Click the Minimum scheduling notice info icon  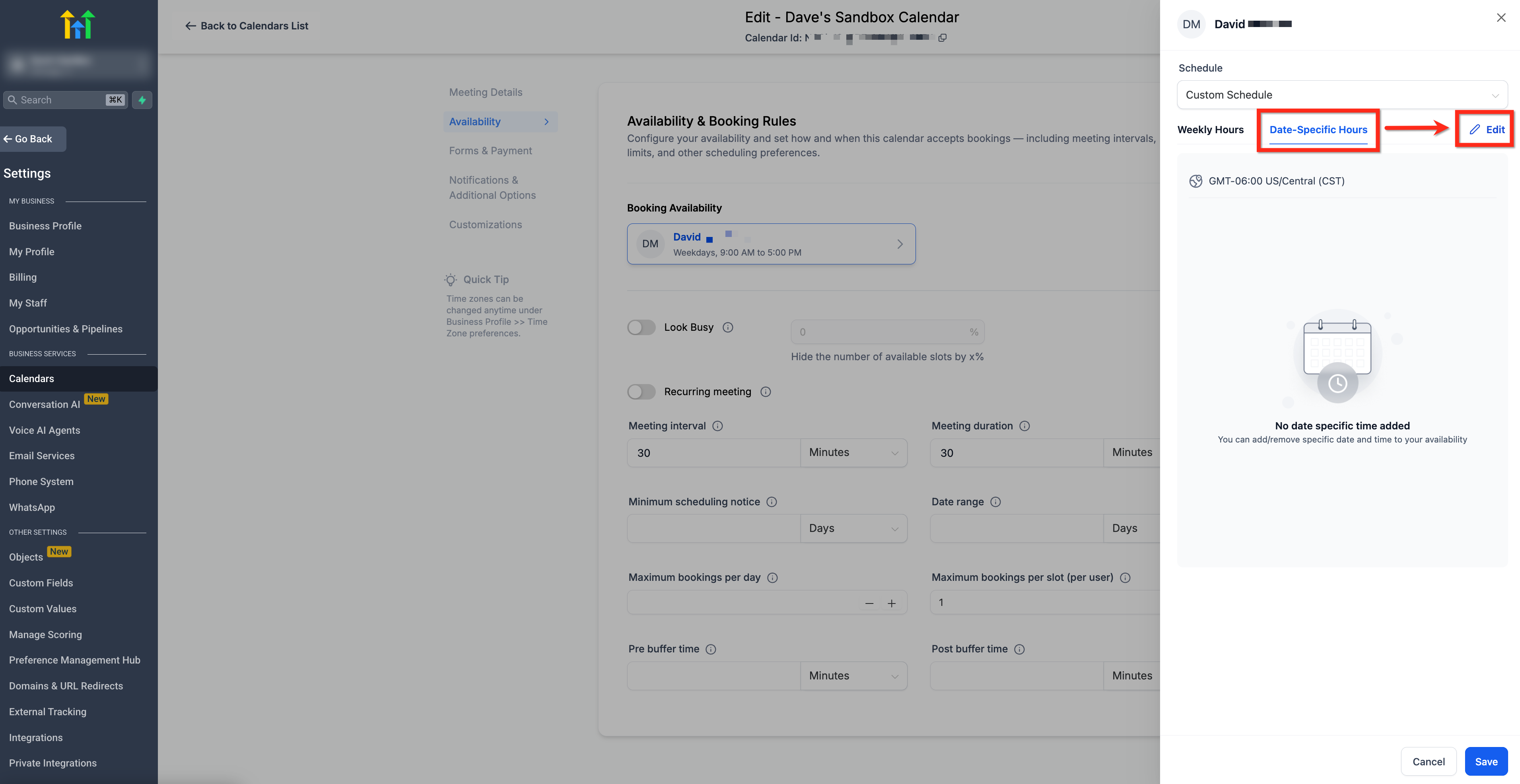coord(771,502)
